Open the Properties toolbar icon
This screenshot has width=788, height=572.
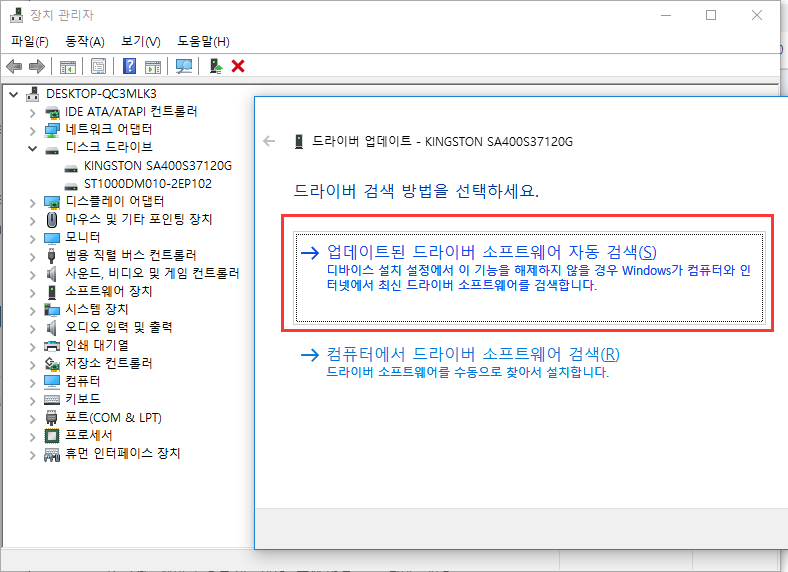[98, 66]
